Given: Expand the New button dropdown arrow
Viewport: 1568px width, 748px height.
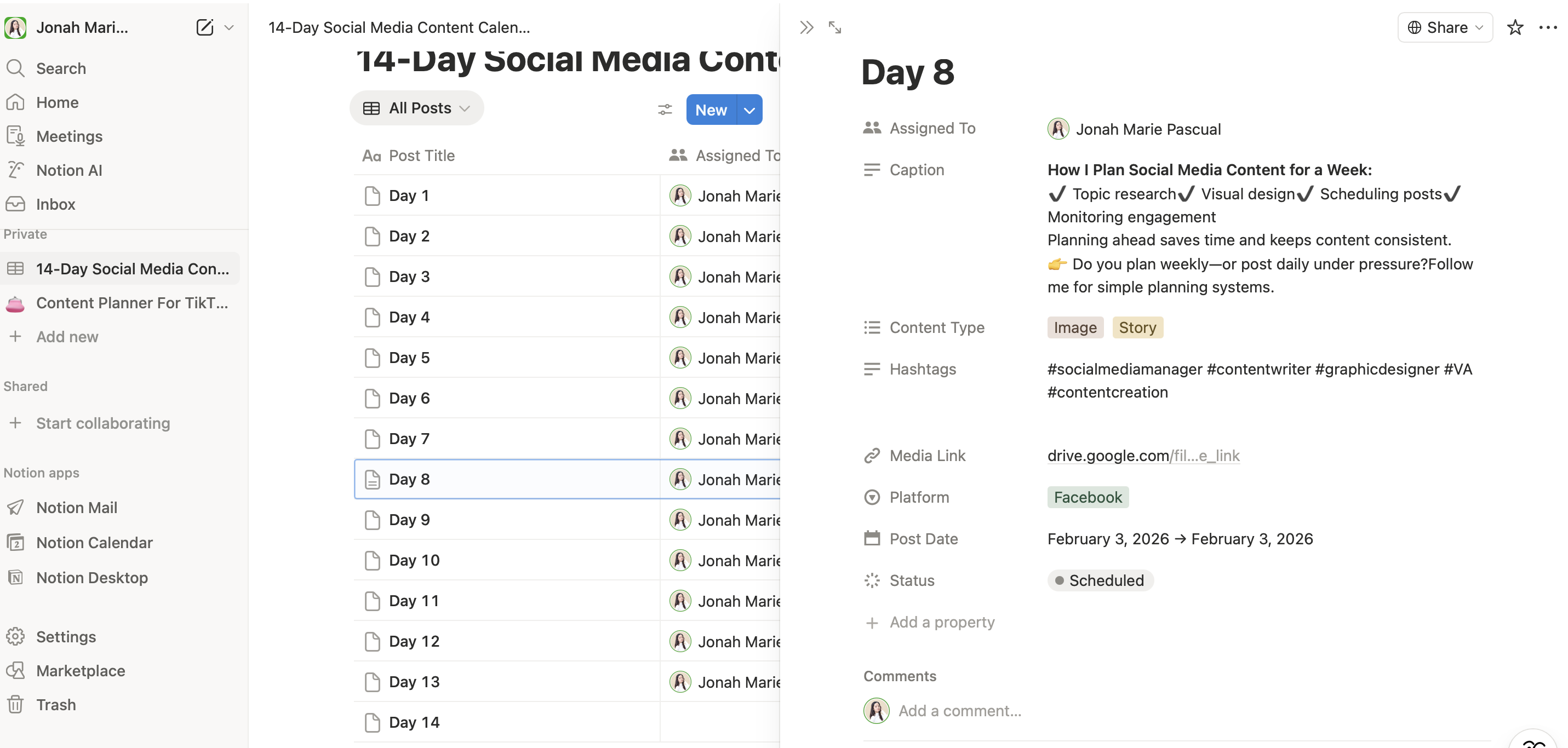Looking at the screenshot, I should pyautogui.click(x=749, y=110).
